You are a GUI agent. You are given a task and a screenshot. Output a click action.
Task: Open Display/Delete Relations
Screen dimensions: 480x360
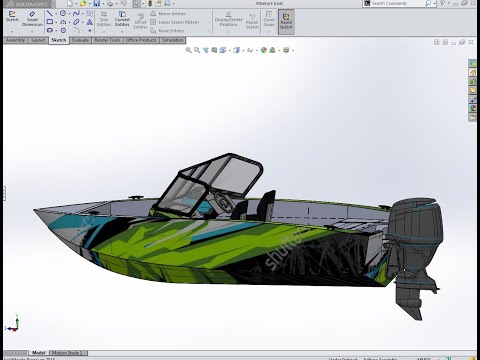pos(229,19)
